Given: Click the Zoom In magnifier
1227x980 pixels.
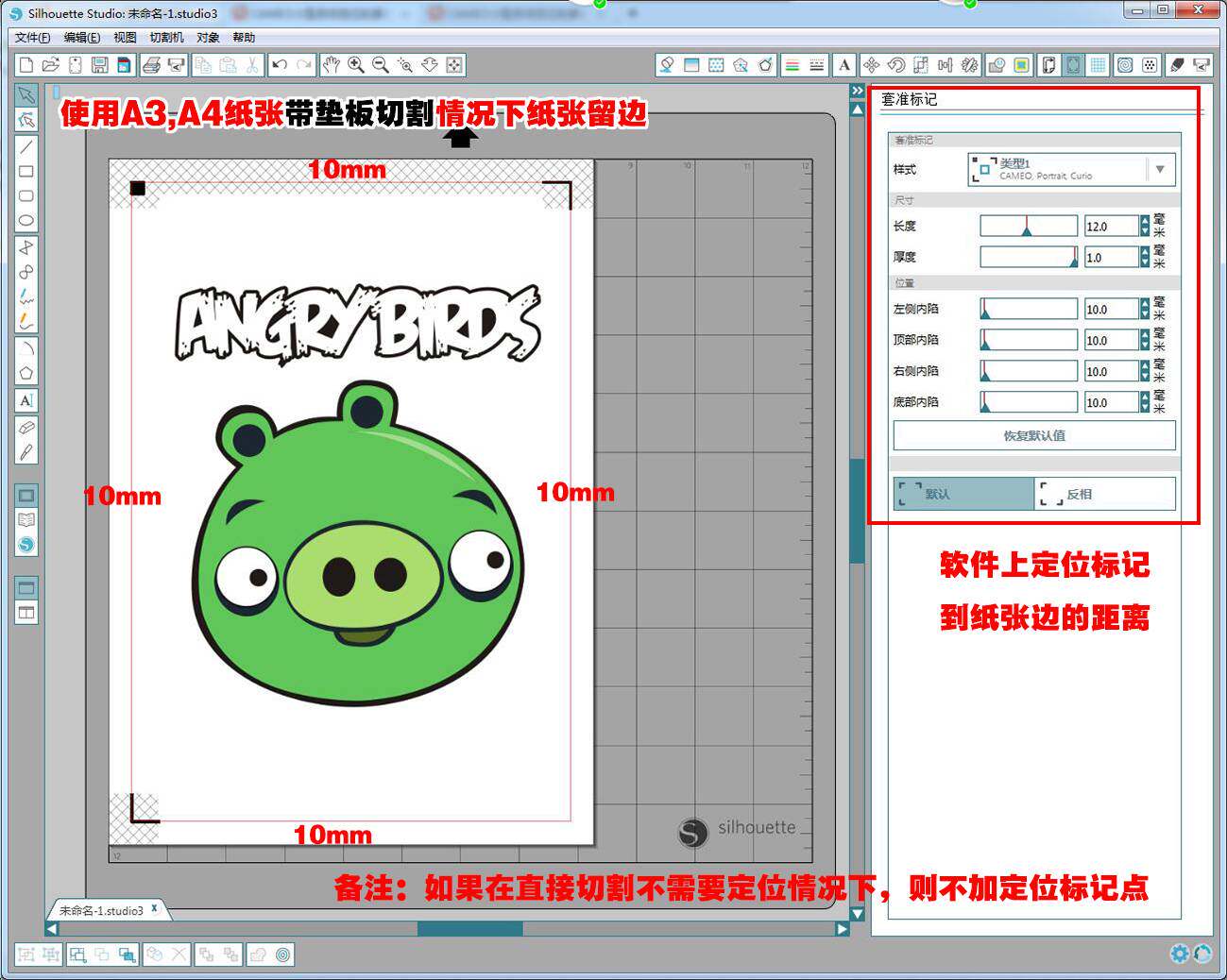Looking at the screenshot, I should point(355,65).
